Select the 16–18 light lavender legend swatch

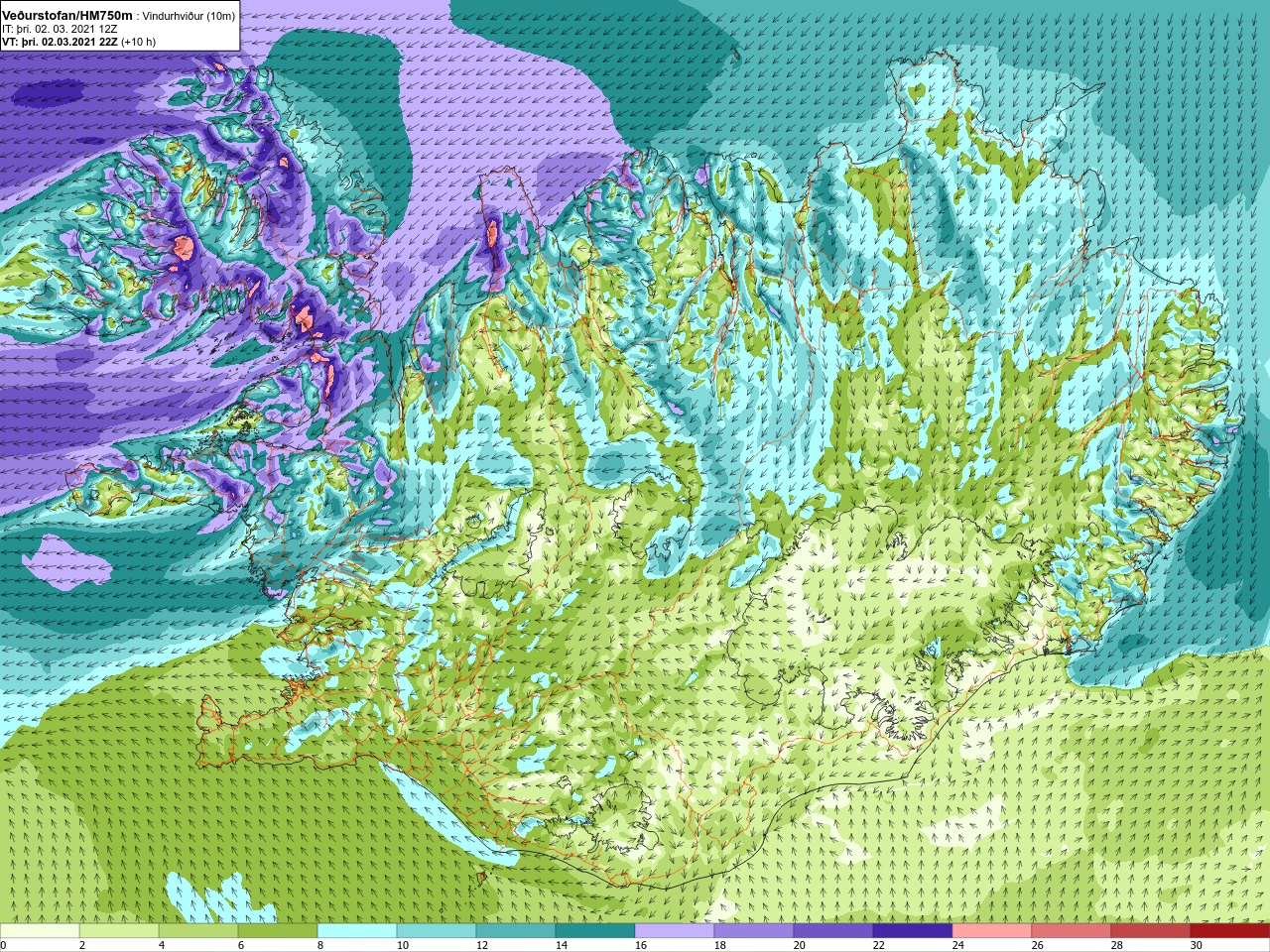pos(675,931)
